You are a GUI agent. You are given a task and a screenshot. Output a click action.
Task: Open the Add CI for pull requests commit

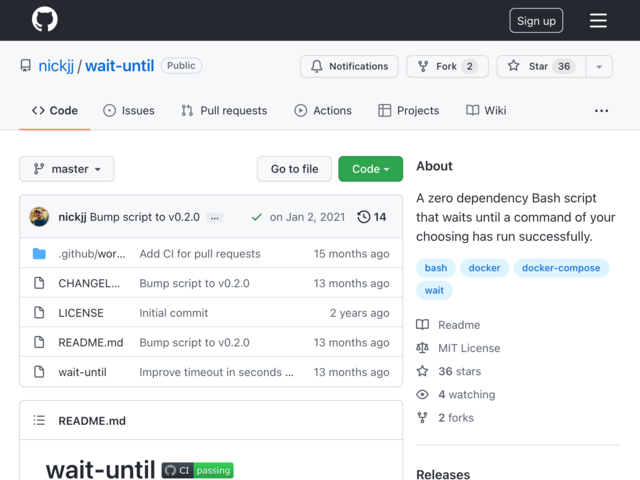[200, 254]
